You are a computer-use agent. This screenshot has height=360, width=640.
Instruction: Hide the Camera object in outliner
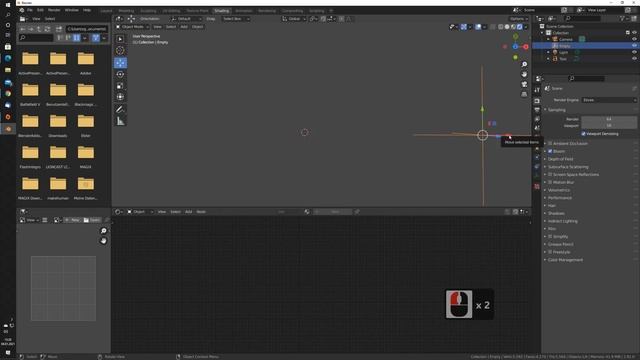[634, 39]
